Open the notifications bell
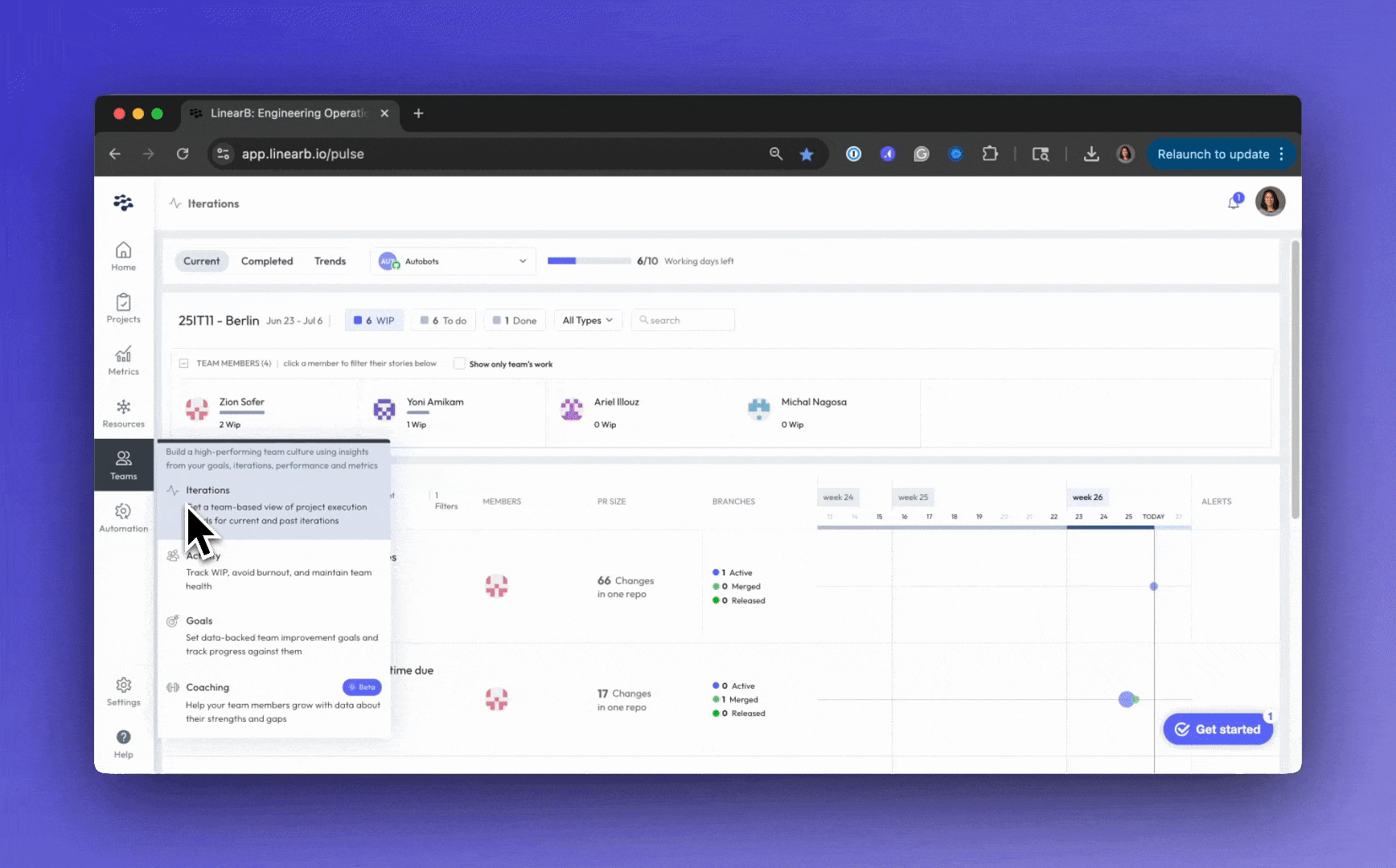The image size is (1396, 868). (x=1234, y=203)
